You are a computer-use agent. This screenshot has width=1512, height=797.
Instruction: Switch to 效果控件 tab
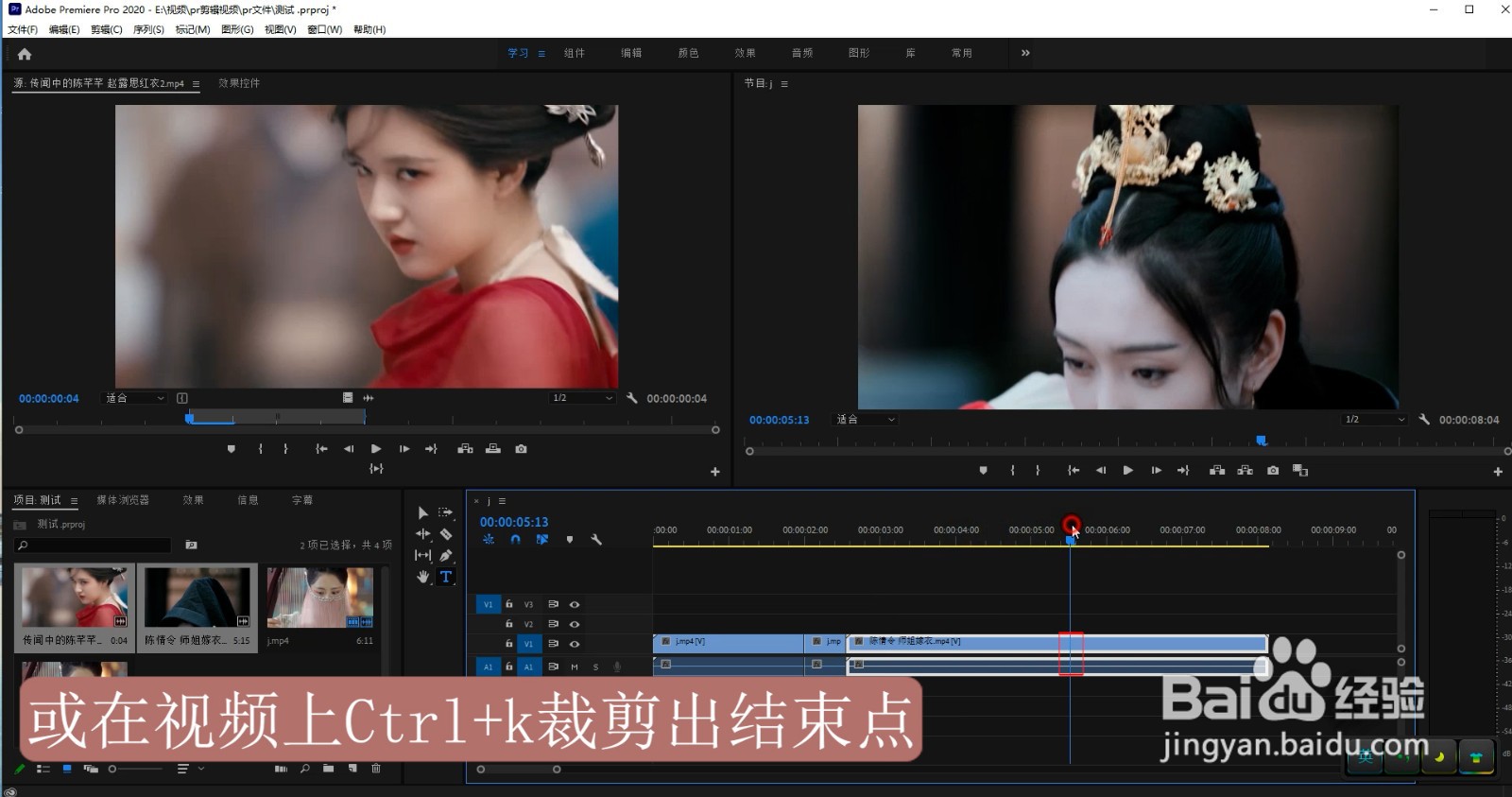pyautogui.click(x=239, y=83)
